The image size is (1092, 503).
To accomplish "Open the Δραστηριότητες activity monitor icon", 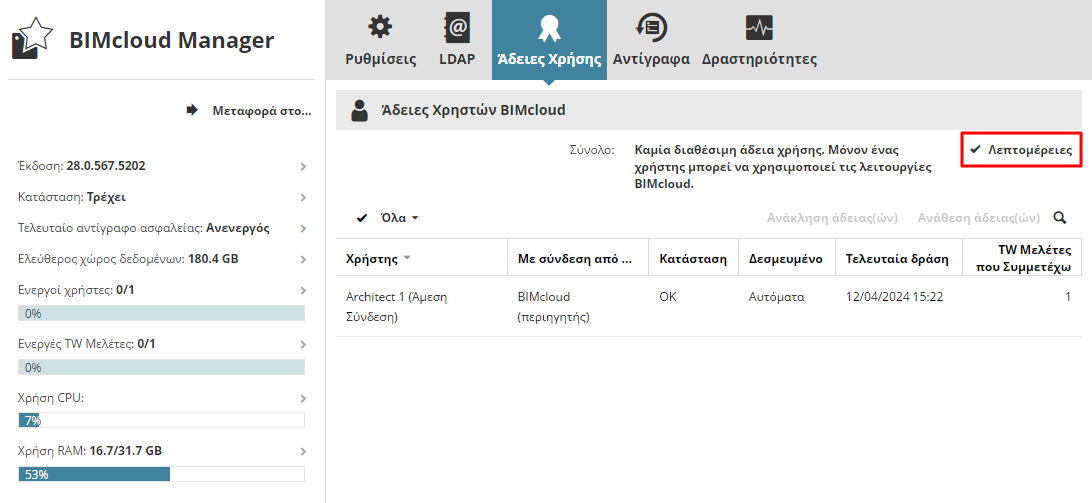I will tap(759, 27).
